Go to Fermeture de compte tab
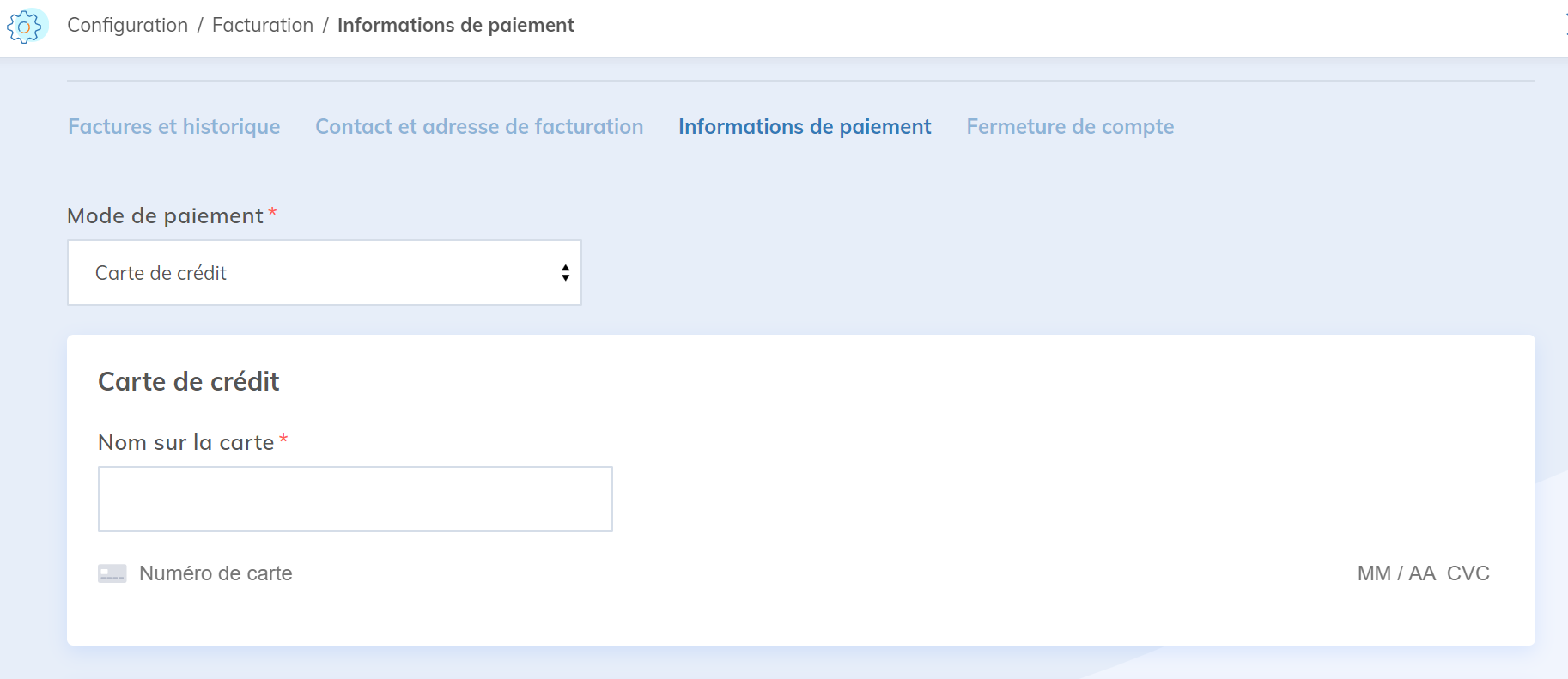 [x=1069, y=127]
